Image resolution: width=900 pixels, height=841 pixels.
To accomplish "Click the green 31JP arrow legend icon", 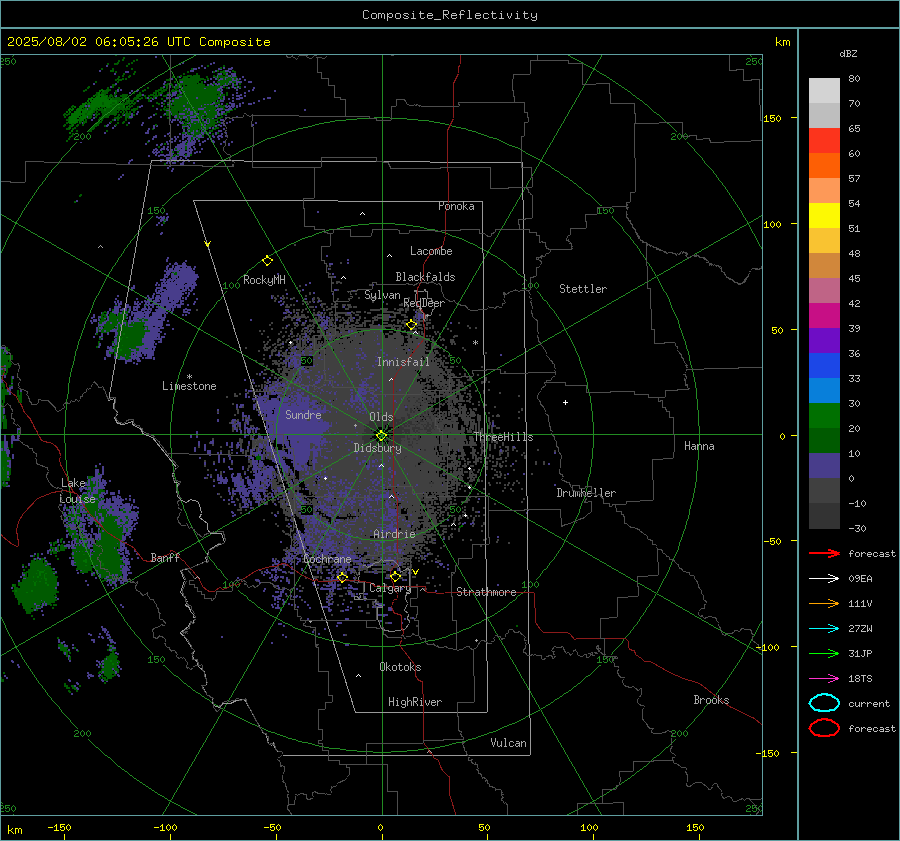I will [x=824, y=653].
